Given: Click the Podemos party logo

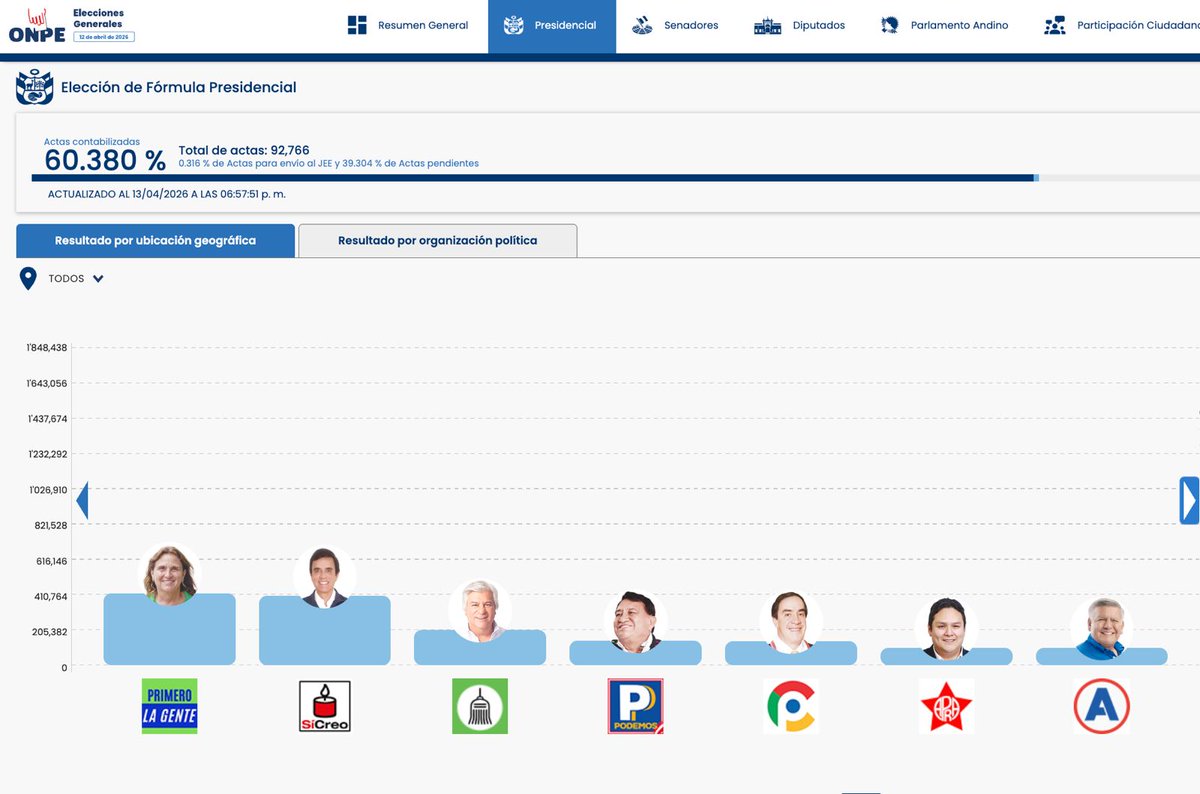Looking at the screenshot, I should click(635, 706).
